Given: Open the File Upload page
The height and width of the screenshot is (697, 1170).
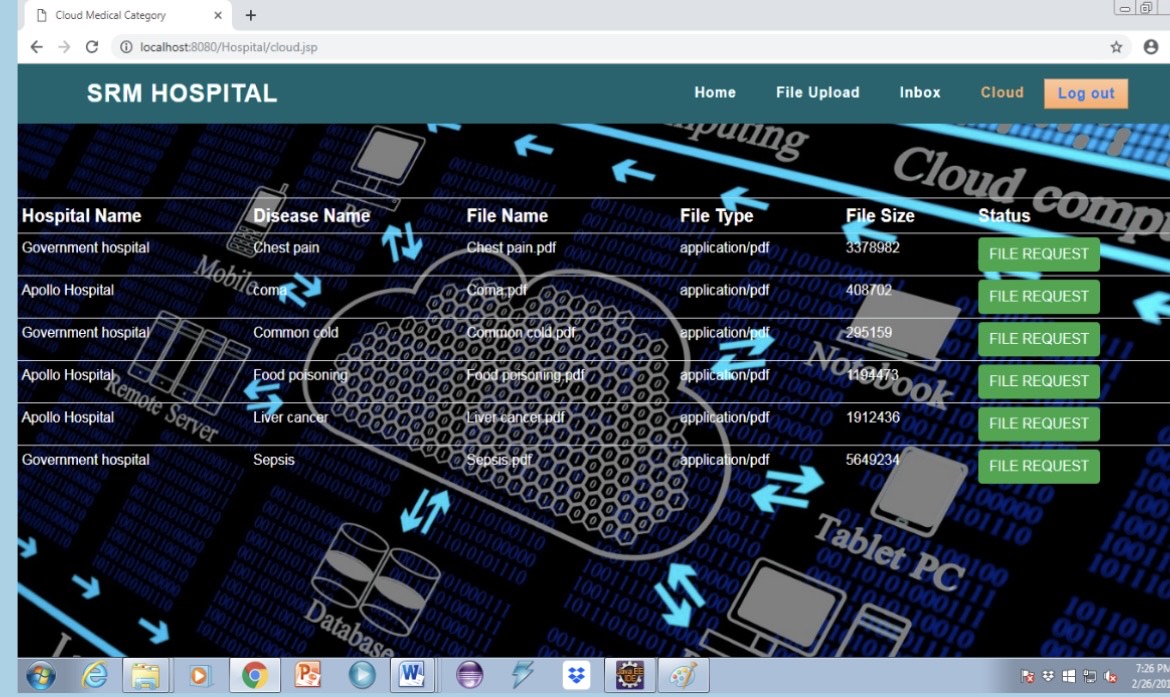Looking at the screenshot, I should pyautogui.click(x=818, y=93).
